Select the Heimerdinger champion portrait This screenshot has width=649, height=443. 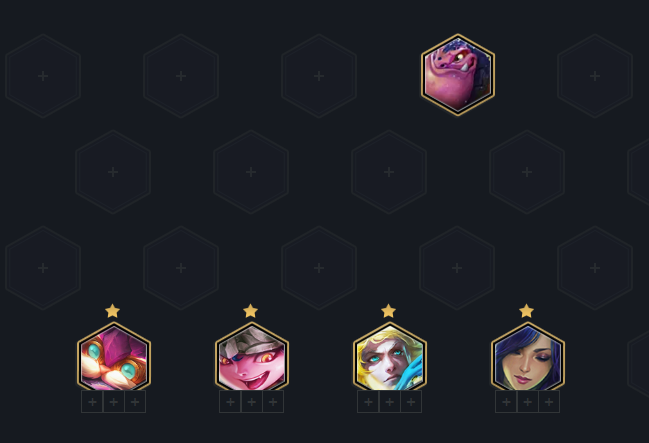[113, 358]
